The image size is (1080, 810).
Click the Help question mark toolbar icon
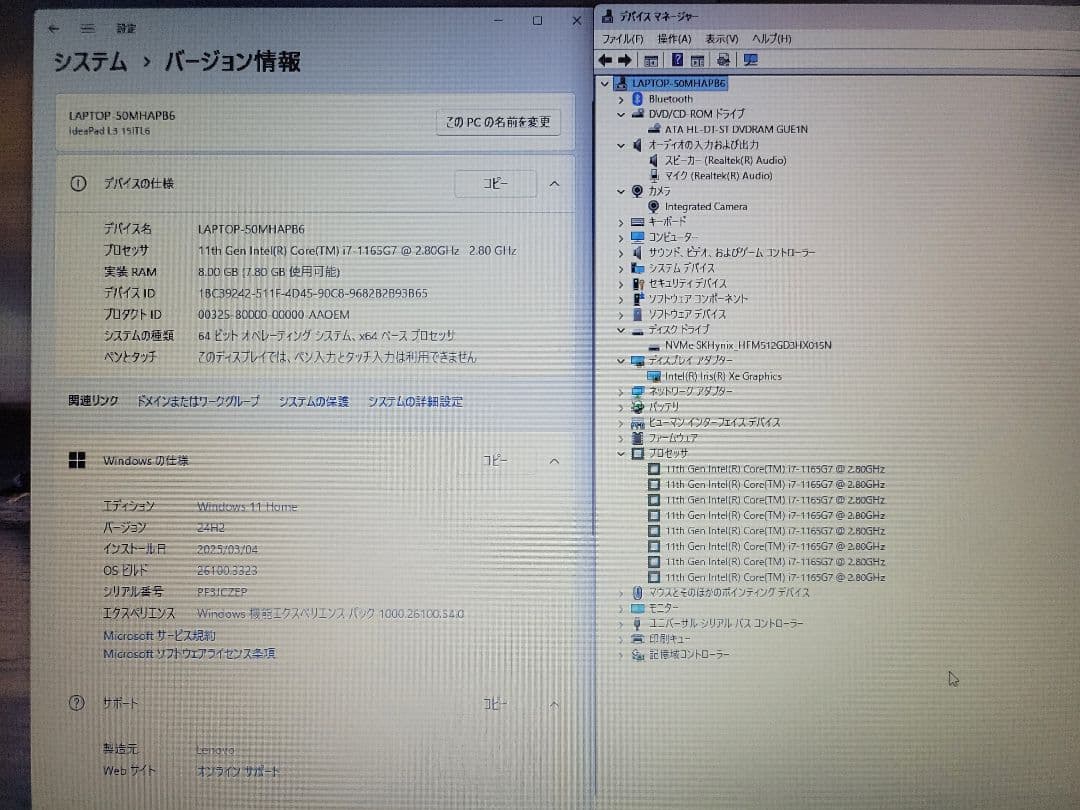[x=677, y=61]
